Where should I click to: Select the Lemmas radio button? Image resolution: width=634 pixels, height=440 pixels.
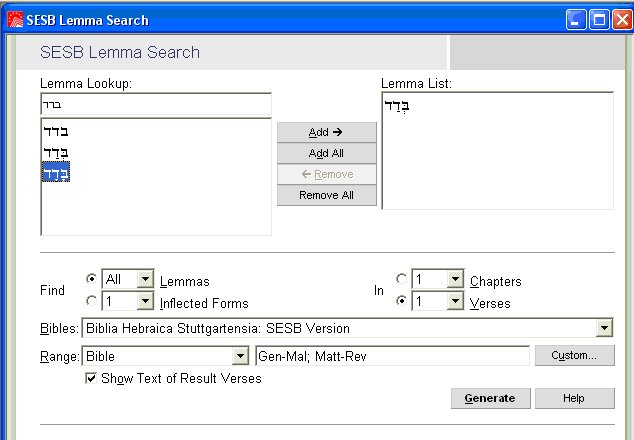point(92,279)
